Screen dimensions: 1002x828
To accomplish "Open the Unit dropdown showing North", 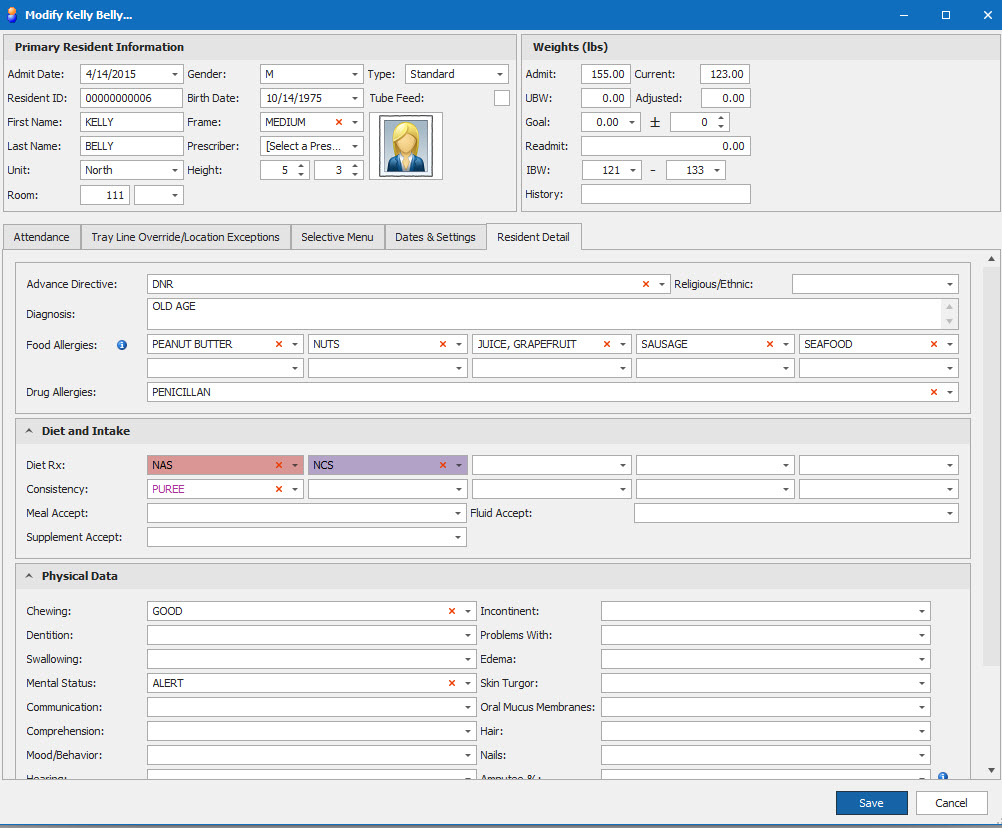I will 174,170.
